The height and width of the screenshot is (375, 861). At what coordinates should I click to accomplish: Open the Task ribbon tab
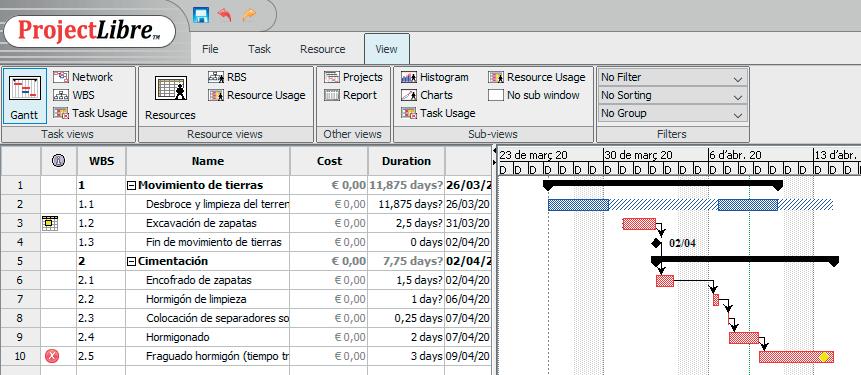(259, 49)
